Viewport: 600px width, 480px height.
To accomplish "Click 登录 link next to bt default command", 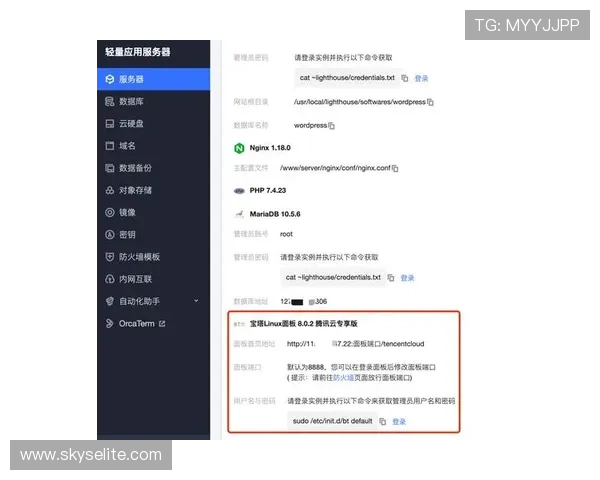I will (x=399, y=422).
